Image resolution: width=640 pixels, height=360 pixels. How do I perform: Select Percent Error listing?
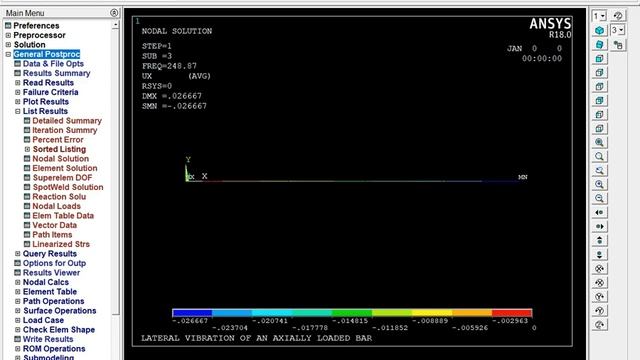click(x=58, y=140)
